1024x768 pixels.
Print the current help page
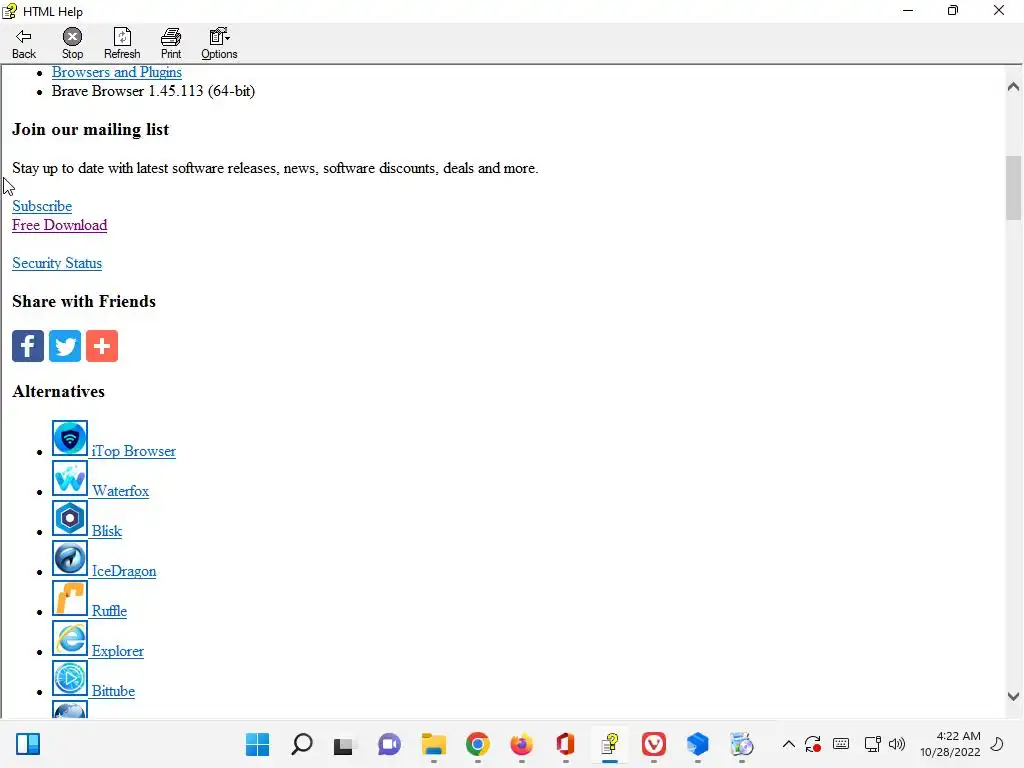pos(171,44)
